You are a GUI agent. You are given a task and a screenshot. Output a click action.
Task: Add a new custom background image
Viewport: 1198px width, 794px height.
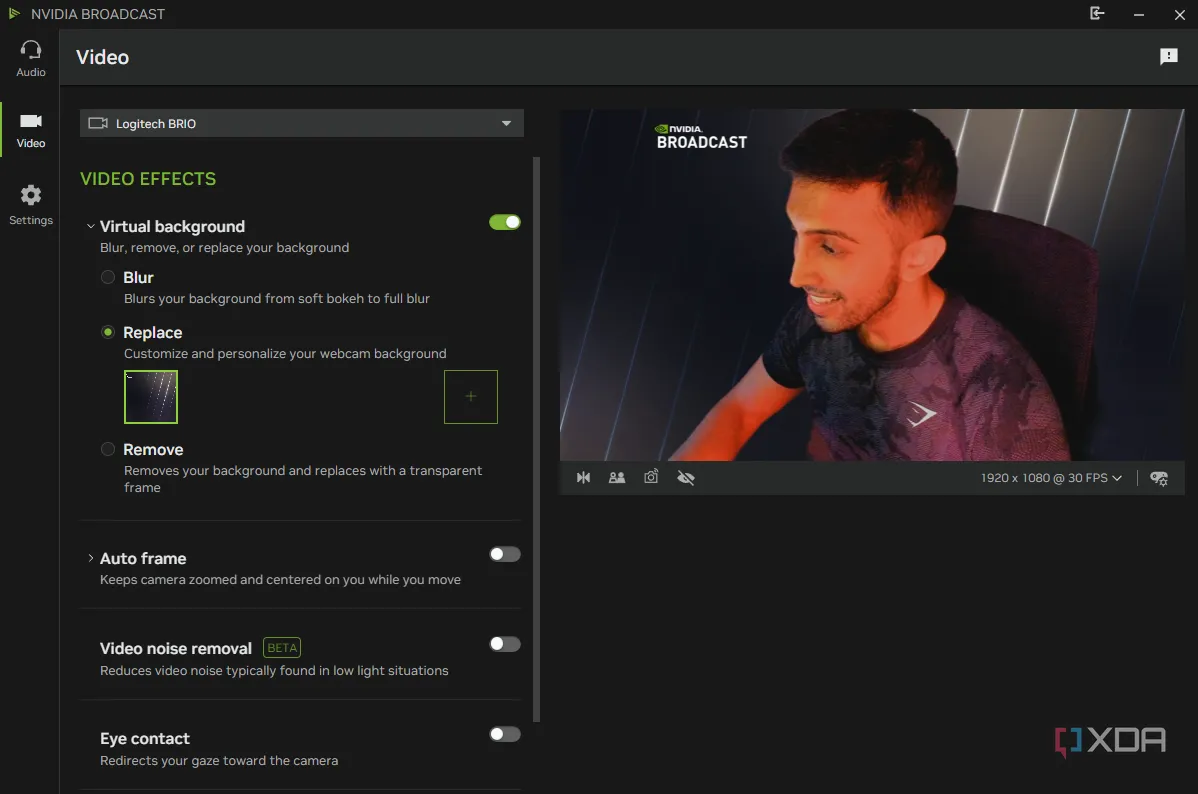coord(470,396)
